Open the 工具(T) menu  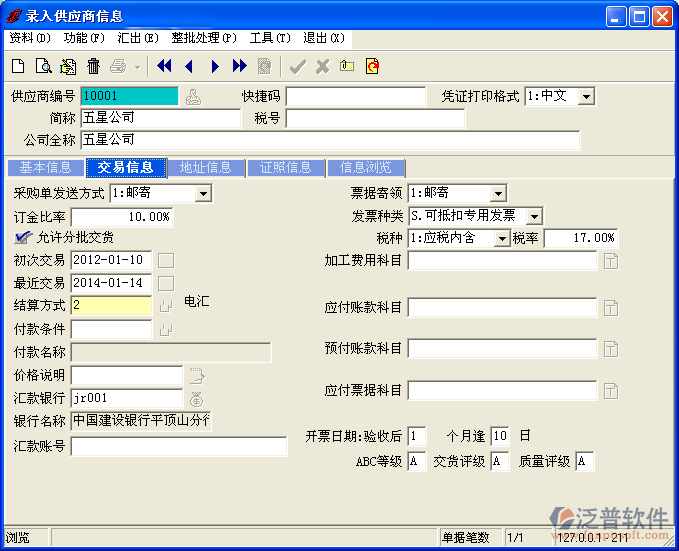pyautogui.click(x=270, y=39)
